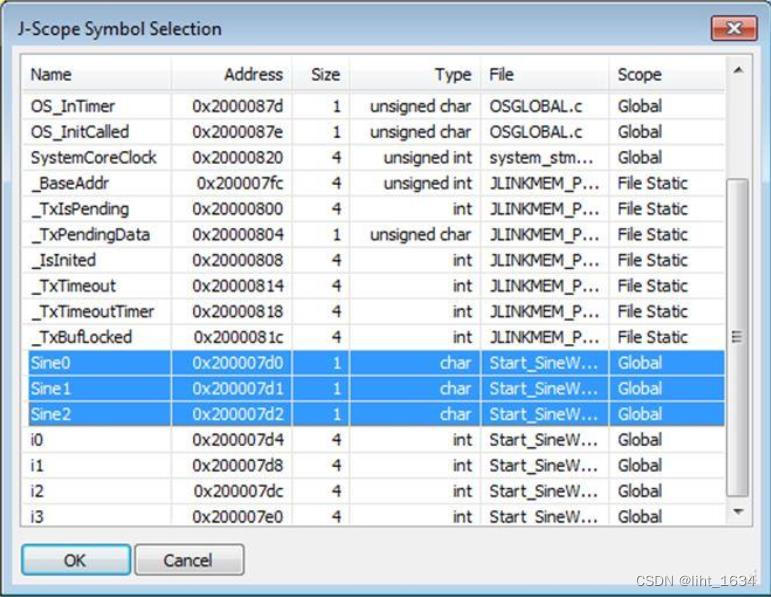
Task: Sort by the Scope column header
Action: coord(666,74)
